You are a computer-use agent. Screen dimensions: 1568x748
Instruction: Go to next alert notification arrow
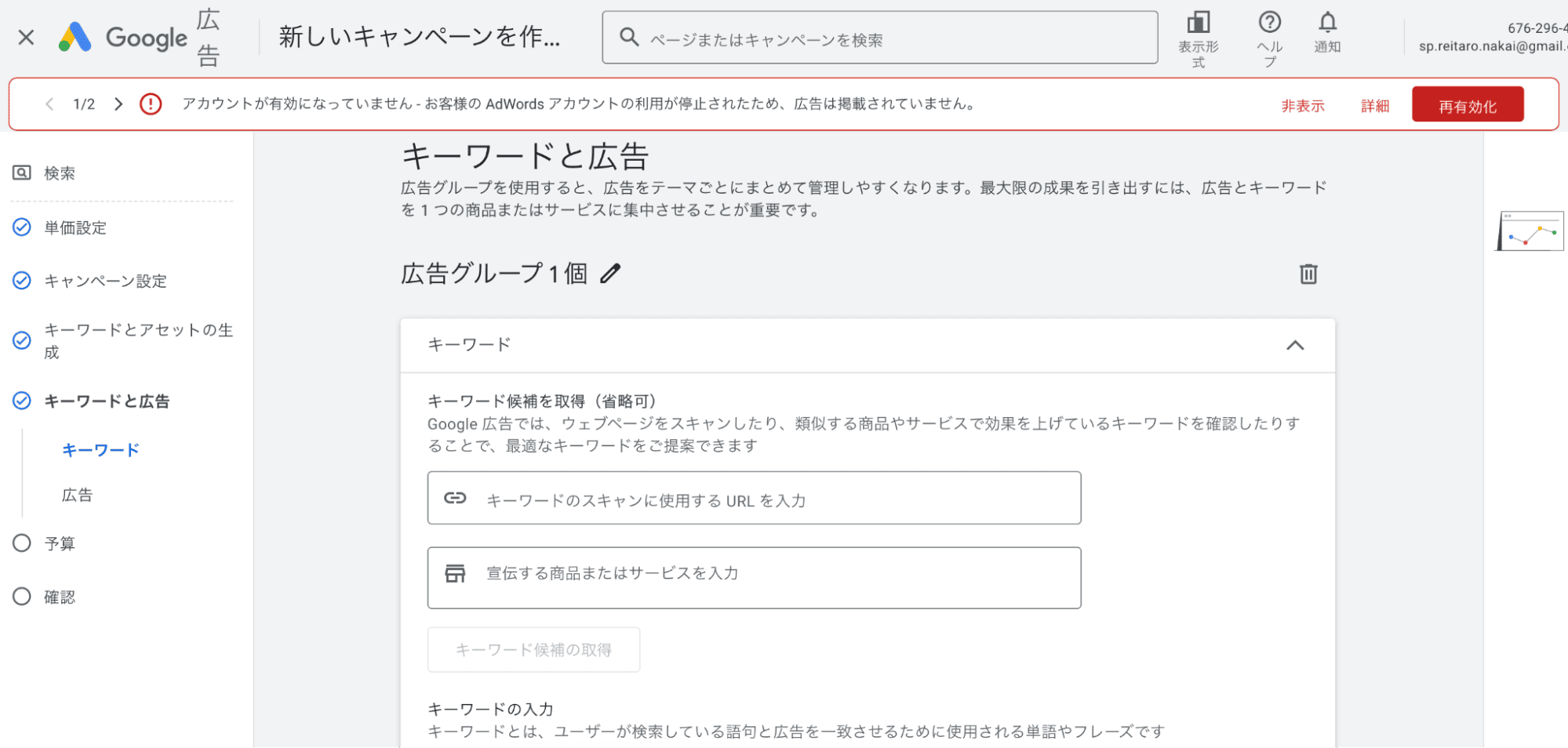coord(118,104)
